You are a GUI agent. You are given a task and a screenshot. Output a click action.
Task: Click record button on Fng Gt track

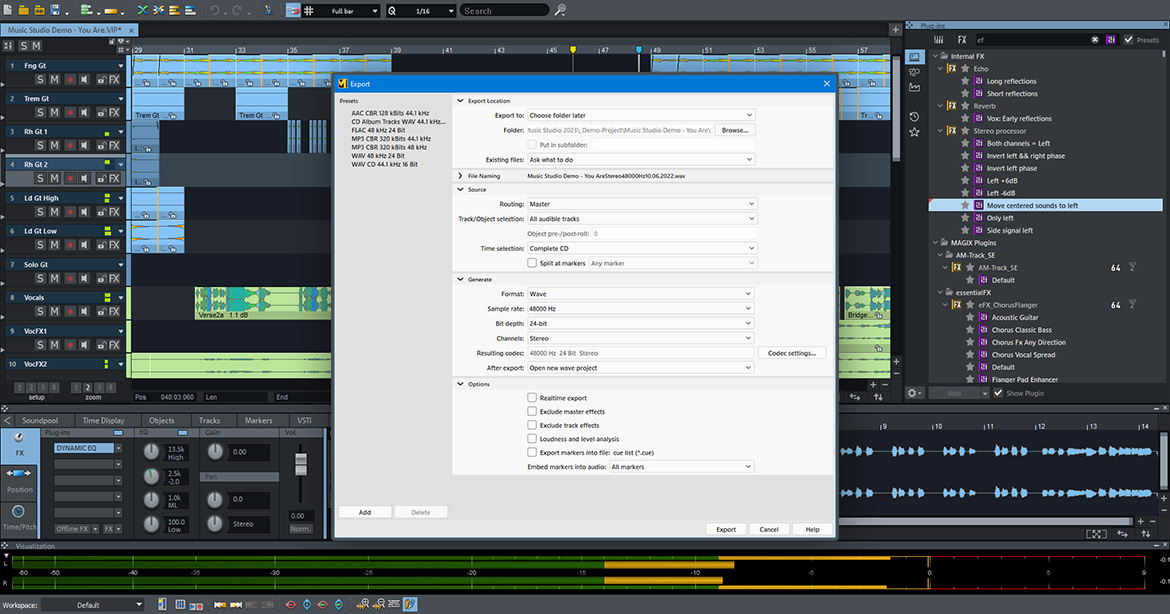pos(70,79)
